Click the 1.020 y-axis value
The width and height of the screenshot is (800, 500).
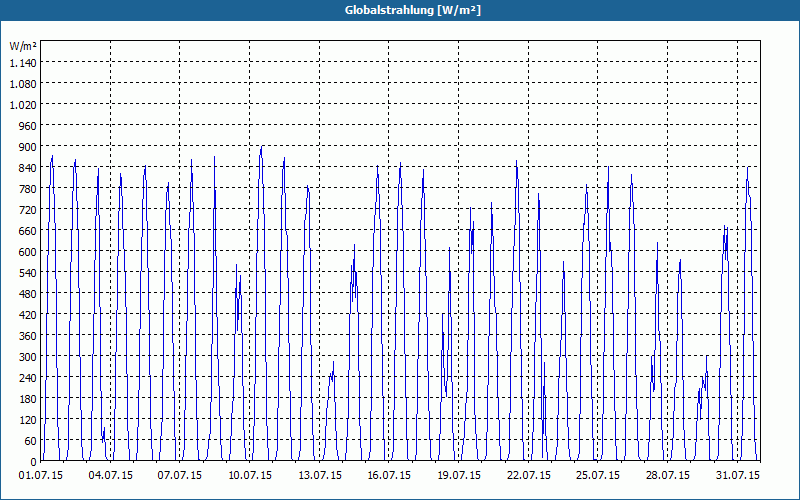(23, 105)
